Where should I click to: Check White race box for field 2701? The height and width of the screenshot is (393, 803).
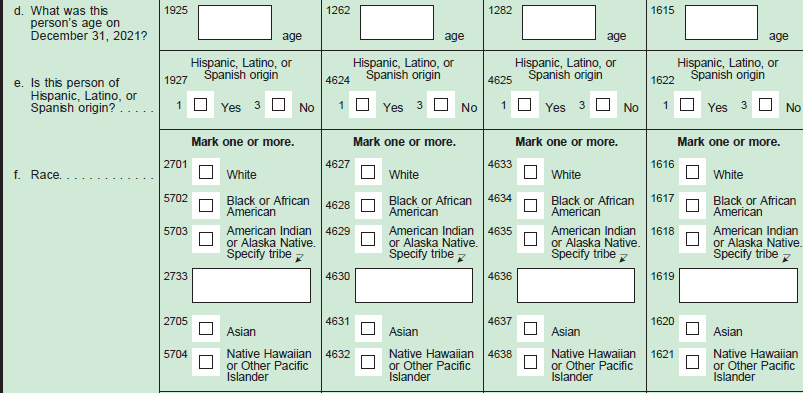206,172
